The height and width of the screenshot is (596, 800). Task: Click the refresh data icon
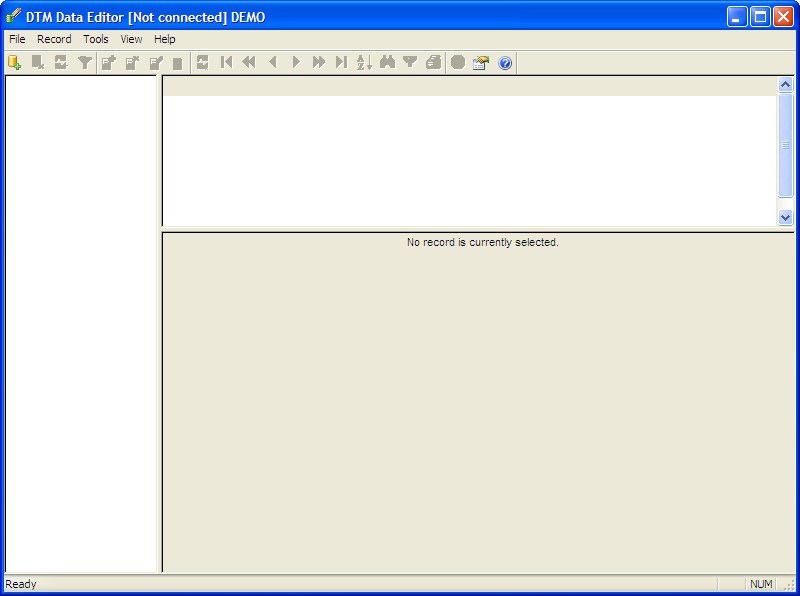203,63
